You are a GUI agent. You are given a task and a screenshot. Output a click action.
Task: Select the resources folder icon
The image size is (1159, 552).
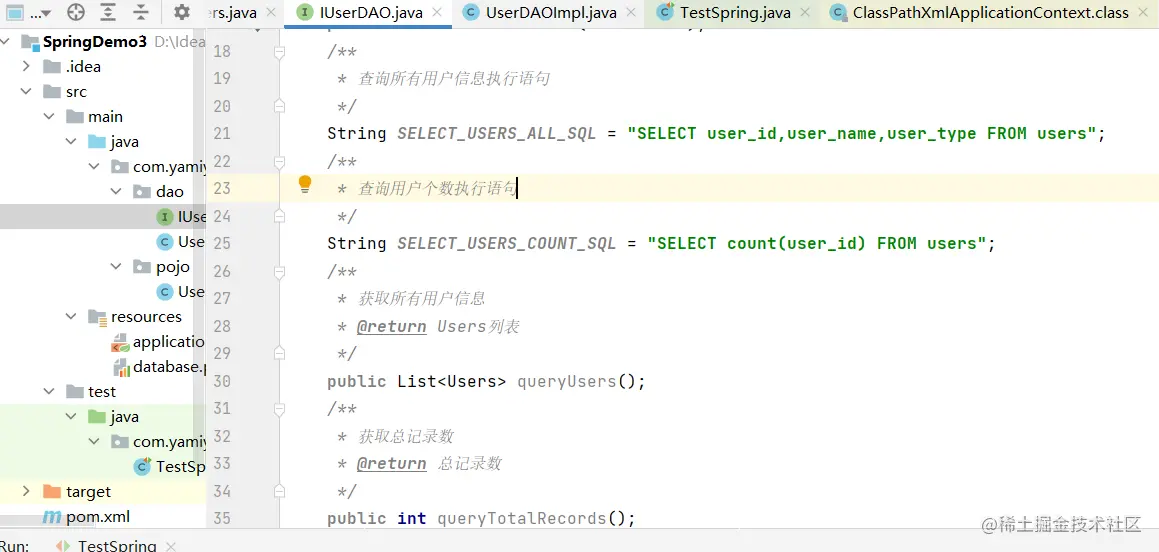[97, 316]
